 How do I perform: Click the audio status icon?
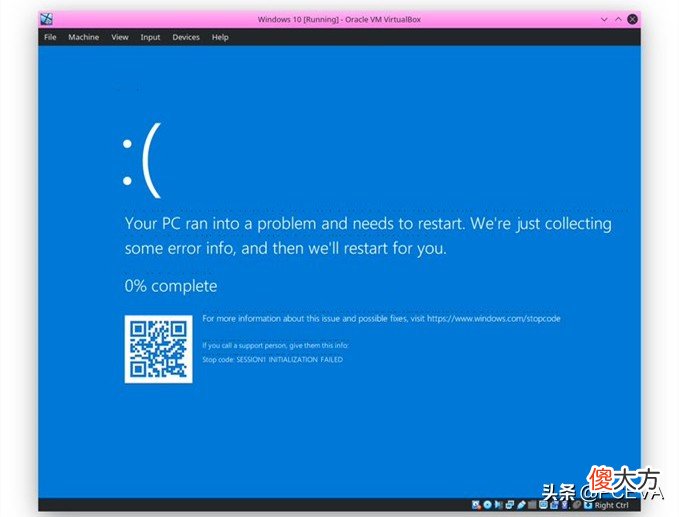click(498, 505)
